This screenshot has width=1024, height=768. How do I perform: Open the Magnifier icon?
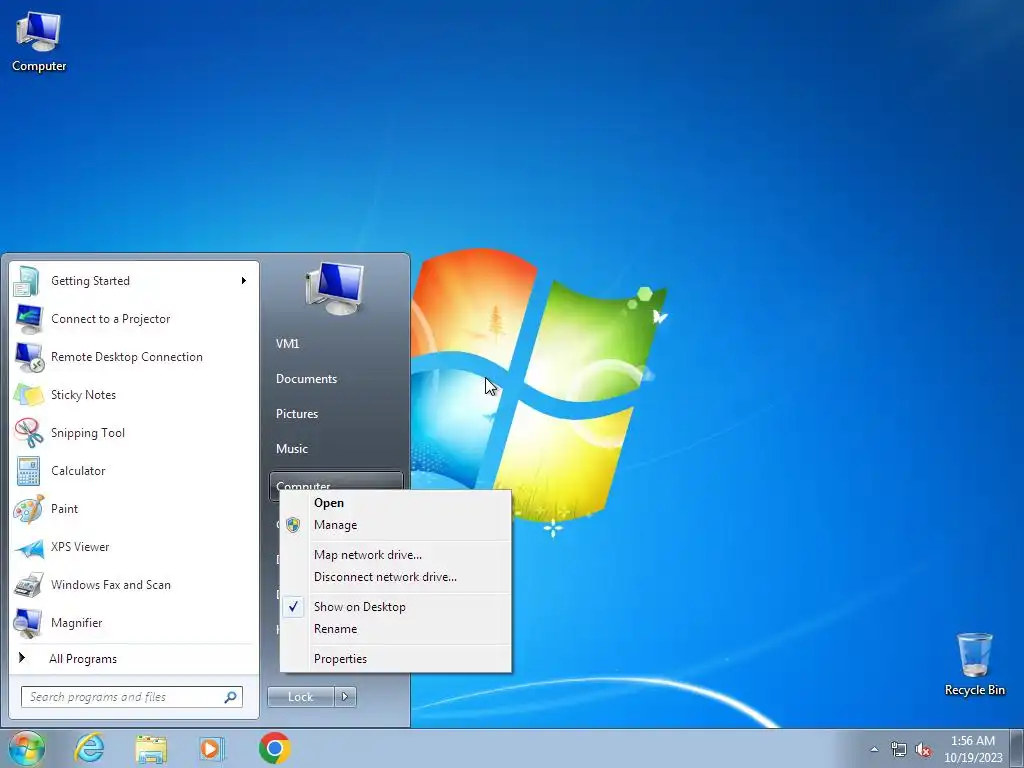pyautogui.click(x=28, y=623)
